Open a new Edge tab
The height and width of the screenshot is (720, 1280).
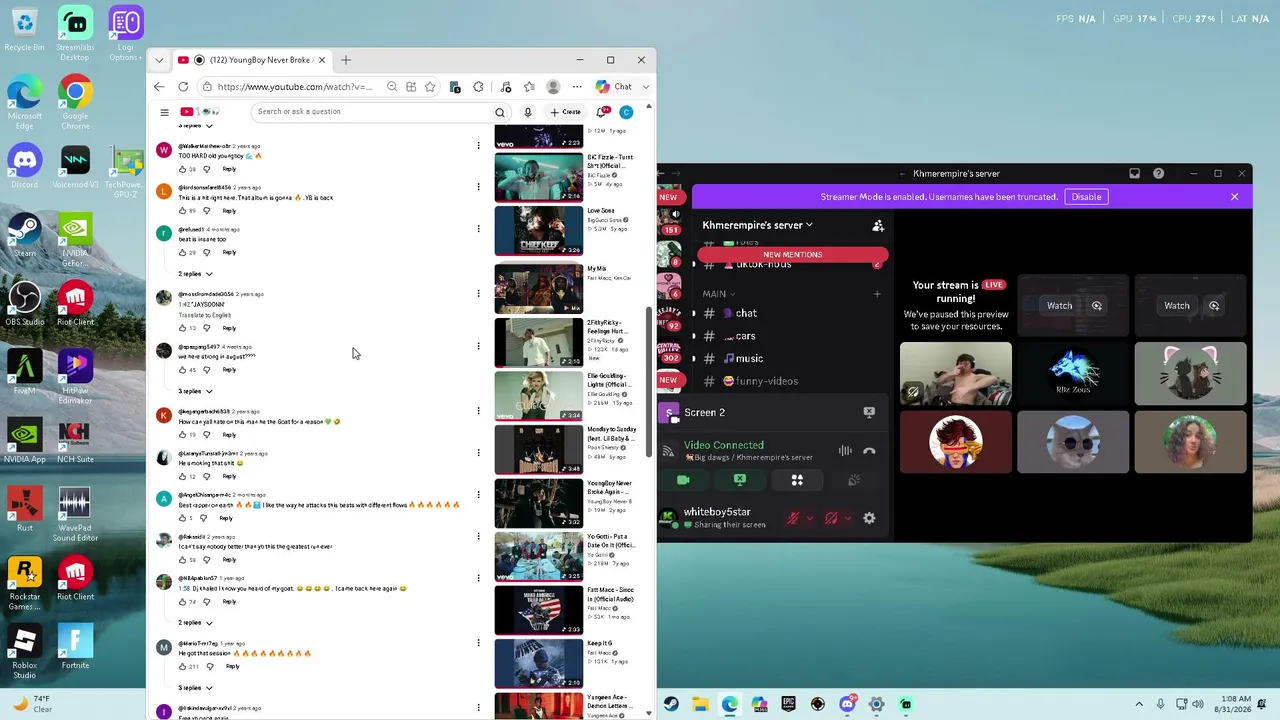coord(346,60)
